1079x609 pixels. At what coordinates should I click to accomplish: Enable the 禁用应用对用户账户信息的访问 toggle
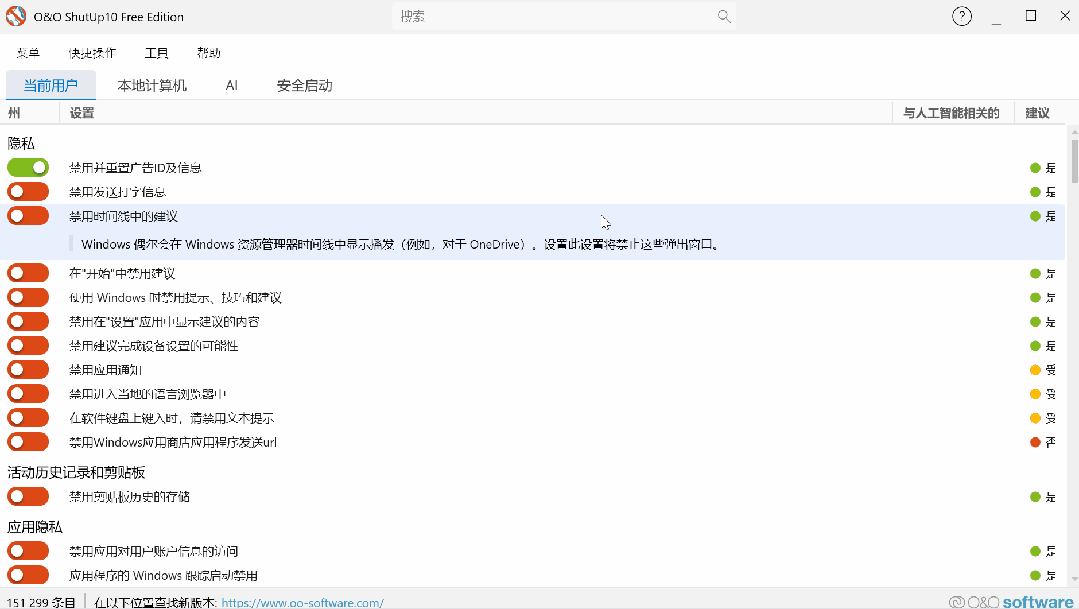[x=28, y=551]
